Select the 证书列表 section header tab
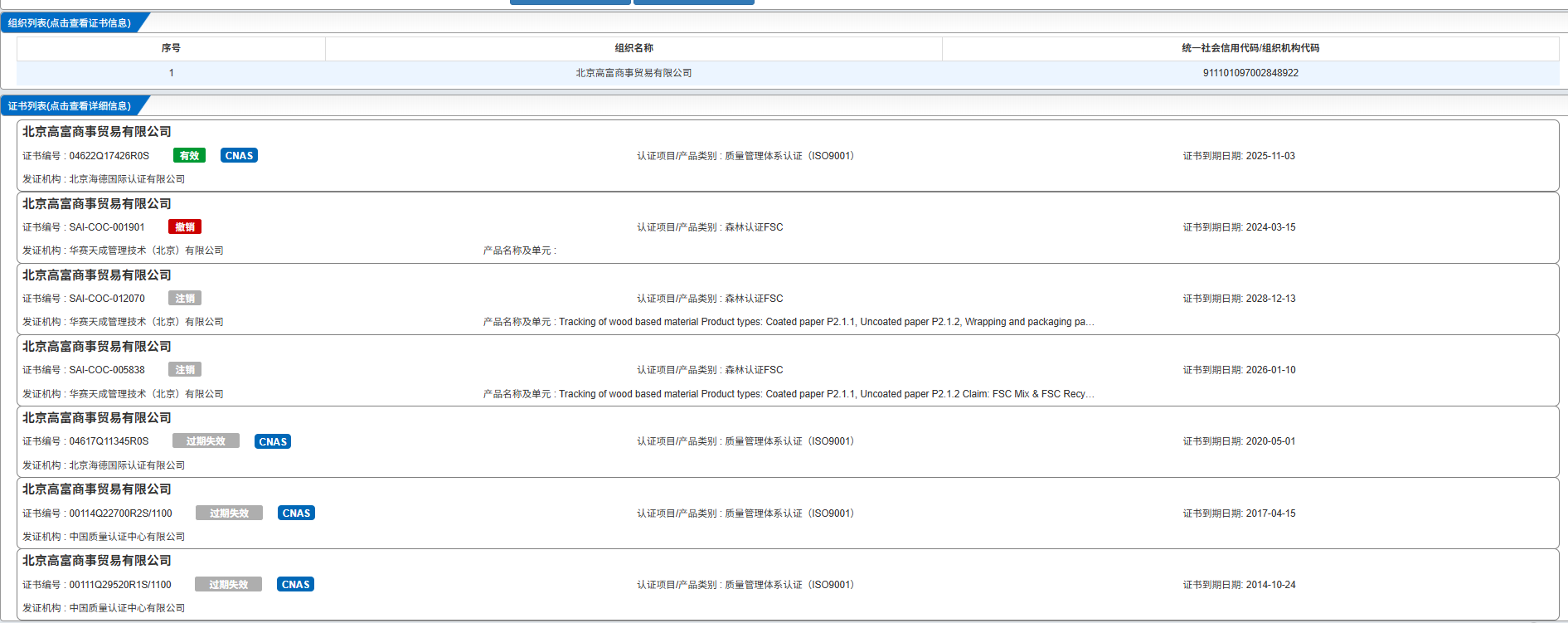 [x=70, y=106]
